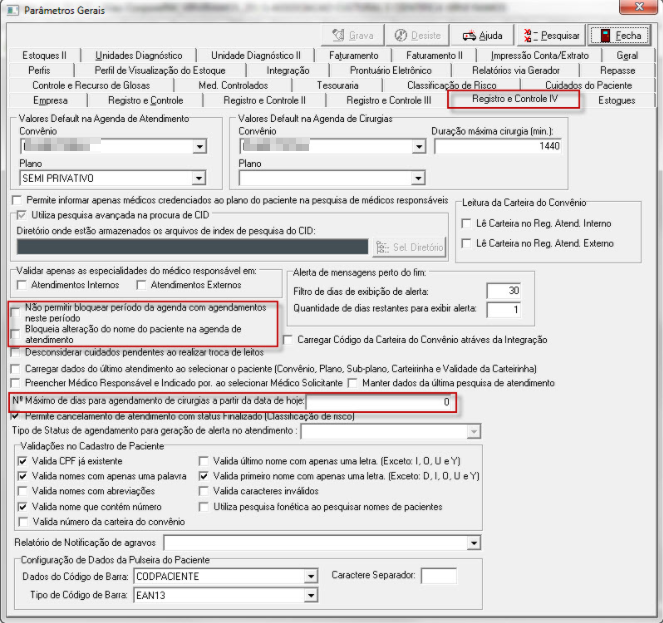Open the Registro e Controle II tab
663x623 pixels.
point(264,100)
